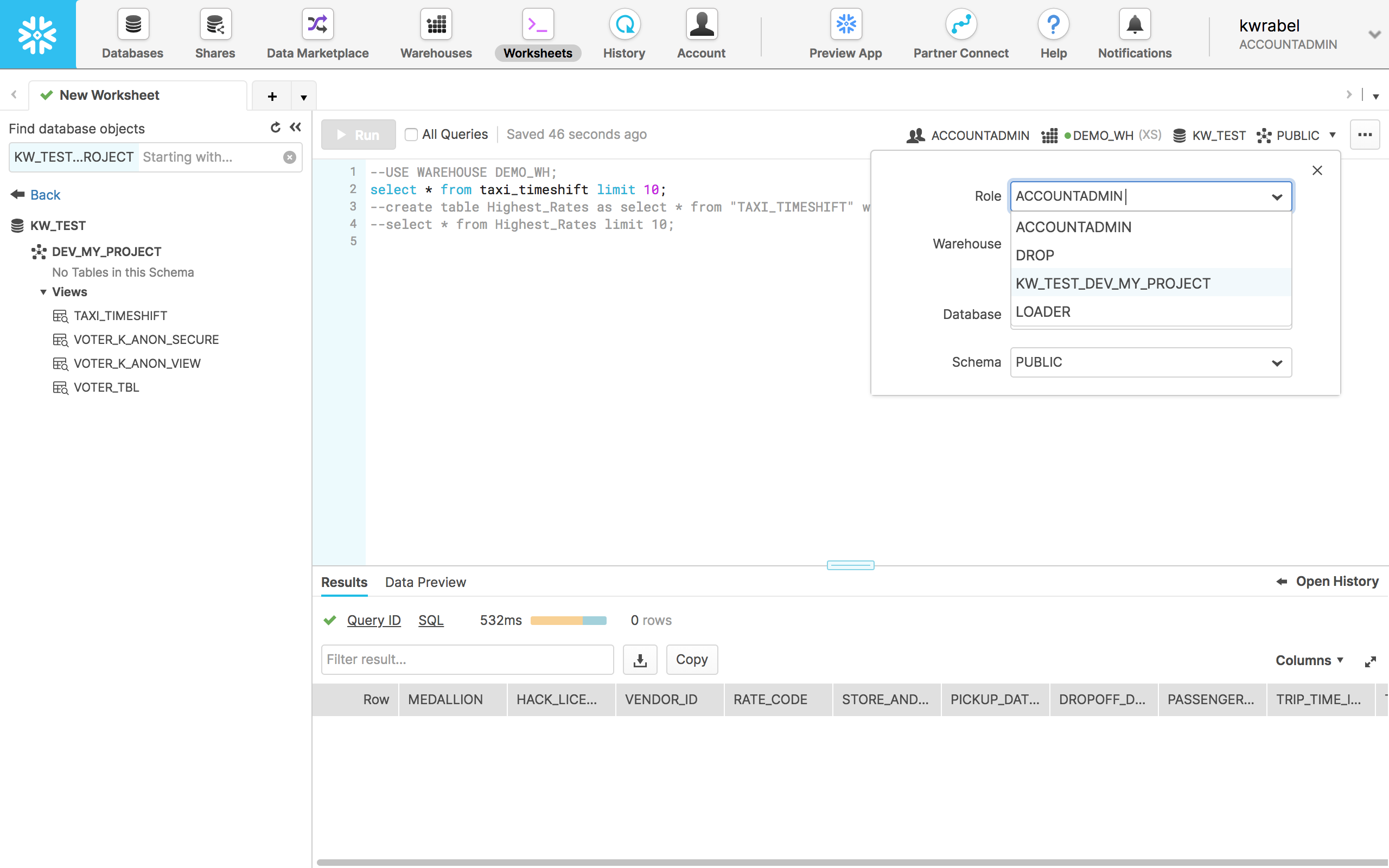Screen dimensions: 1389x868
Task: Click the editor-results pane divider handle
Action: [850, 565]
